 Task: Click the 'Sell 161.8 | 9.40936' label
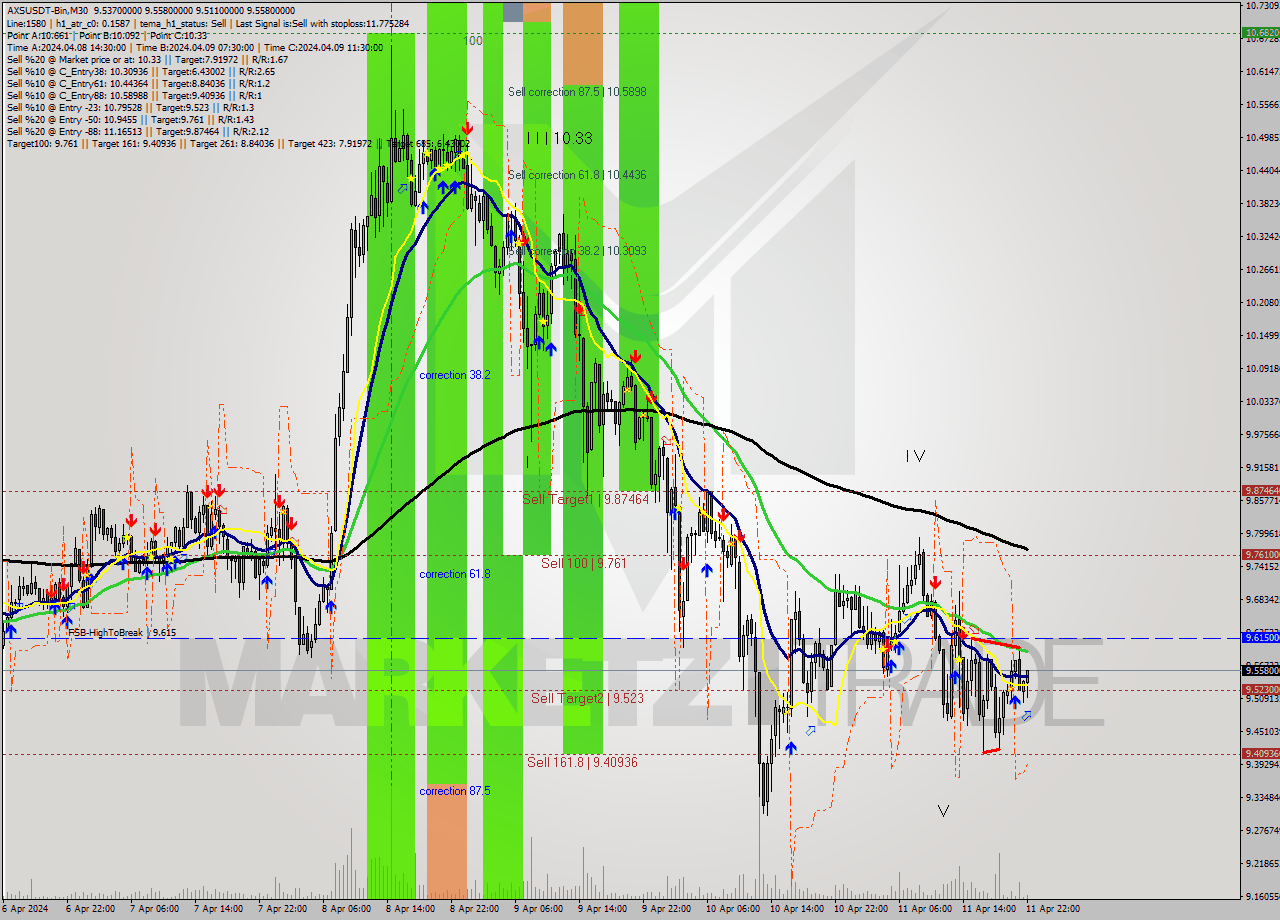click(582, 762)
